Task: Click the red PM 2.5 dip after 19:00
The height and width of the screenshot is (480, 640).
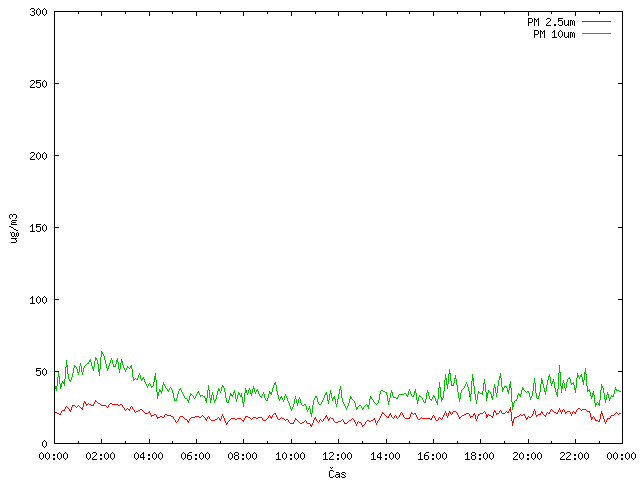Action: (x=513, y=424)
